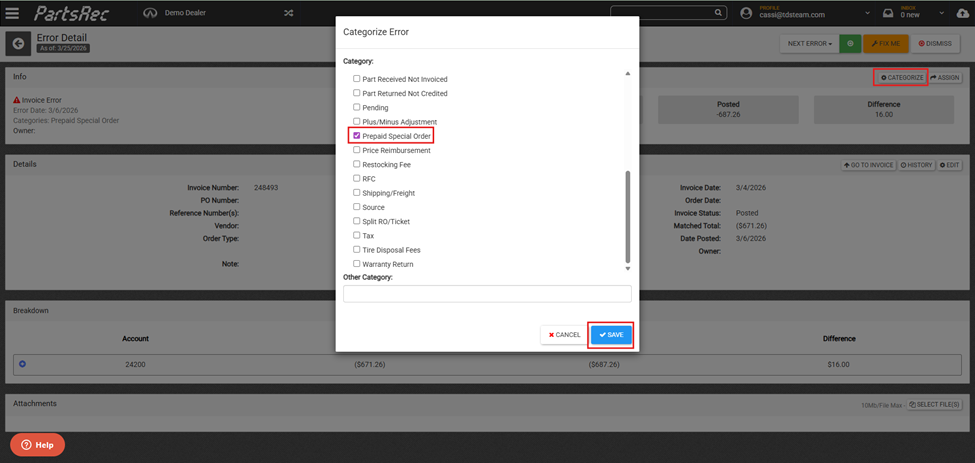
Task: Click Select File(s) for attachments
Action: coord(935,405)
